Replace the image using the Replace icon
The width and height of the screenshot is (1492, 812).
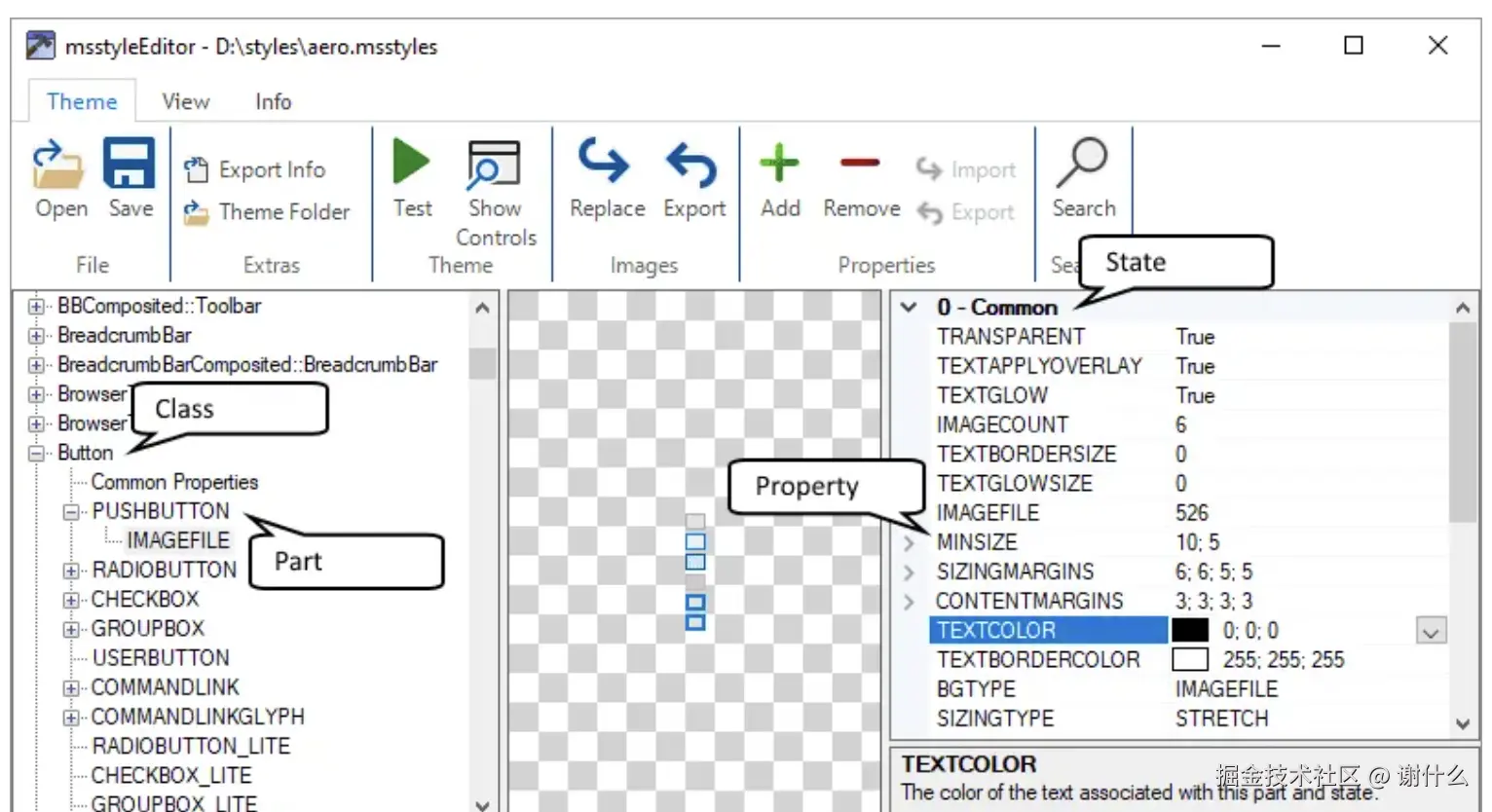tap(606, 162)
